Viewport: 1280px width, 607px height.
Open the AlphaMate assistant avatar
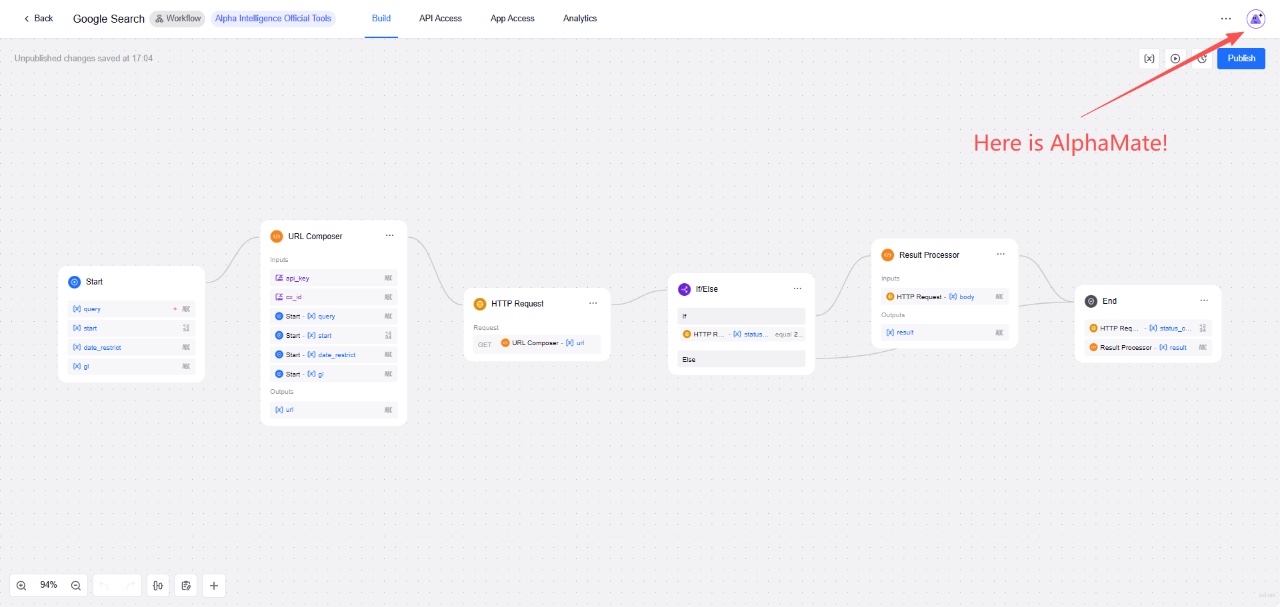[1255, 18]
